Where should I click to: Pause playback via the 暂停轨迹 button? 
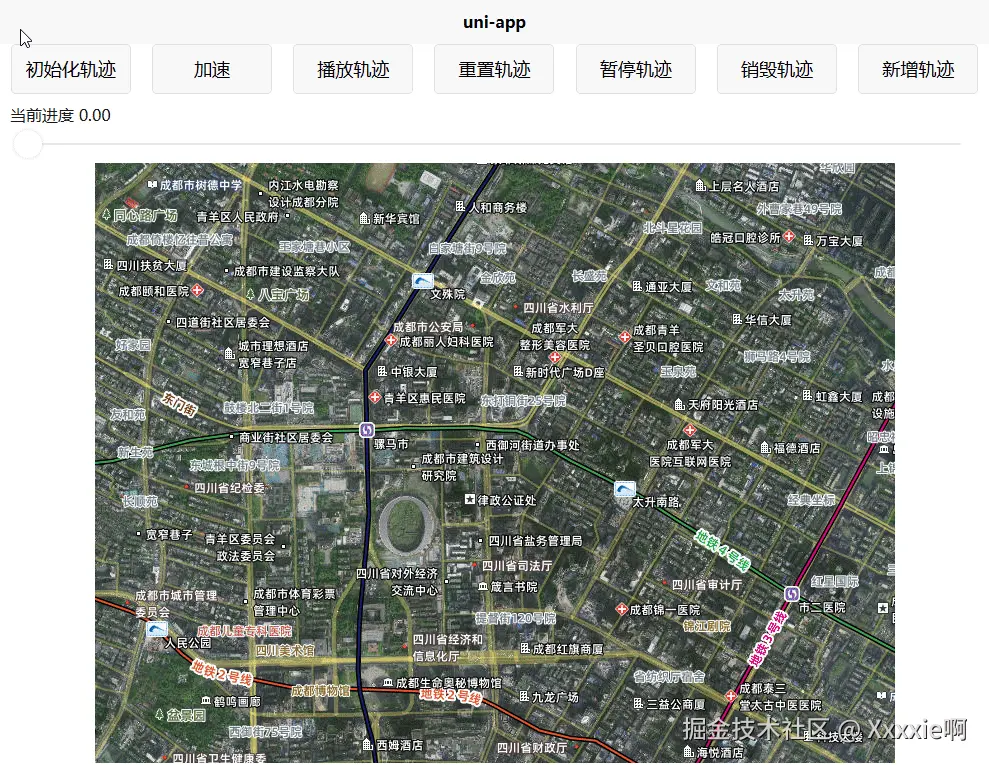click(x=636, y=68)
